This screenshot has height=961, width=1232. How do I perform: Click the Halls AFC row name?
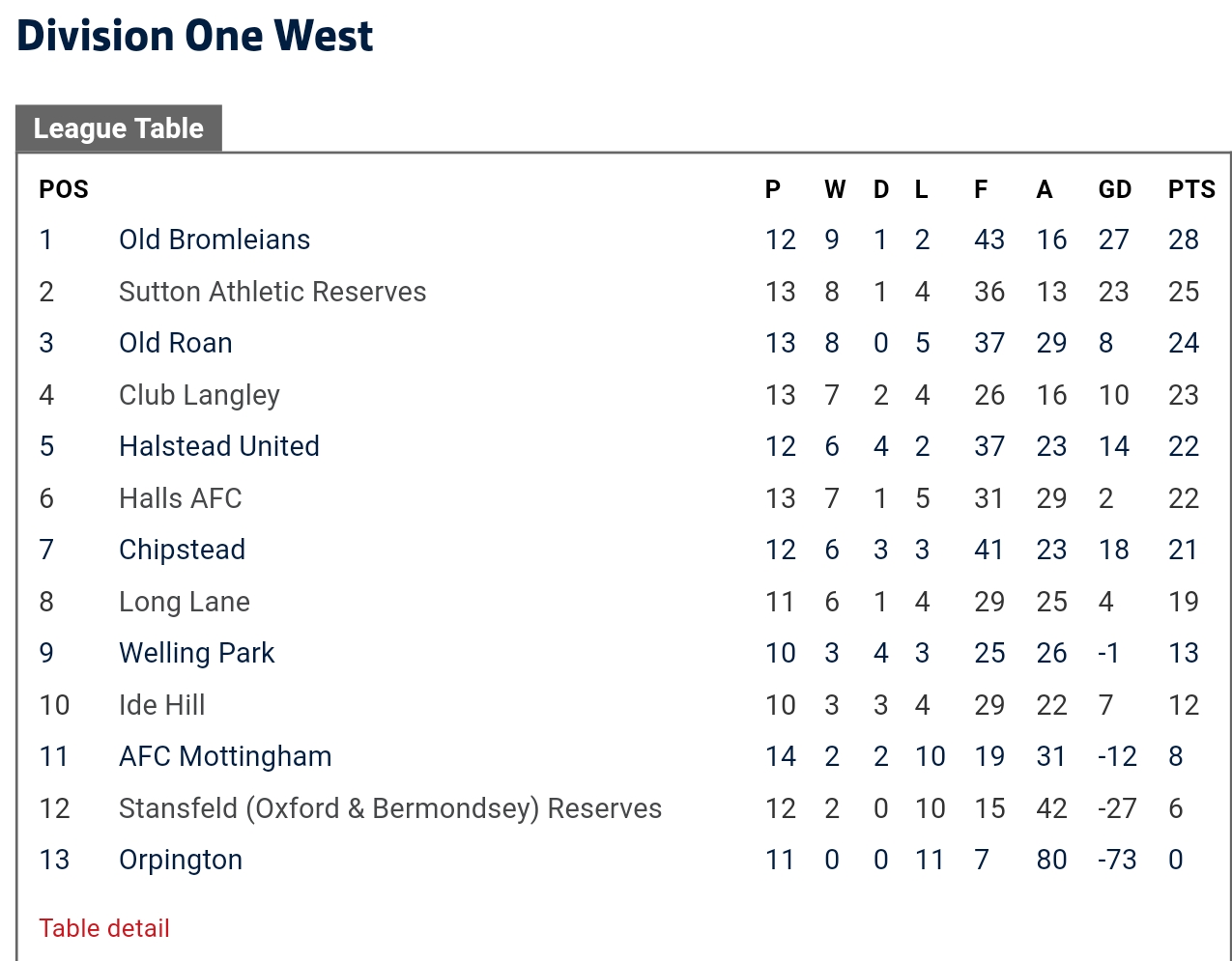[181, 498]
